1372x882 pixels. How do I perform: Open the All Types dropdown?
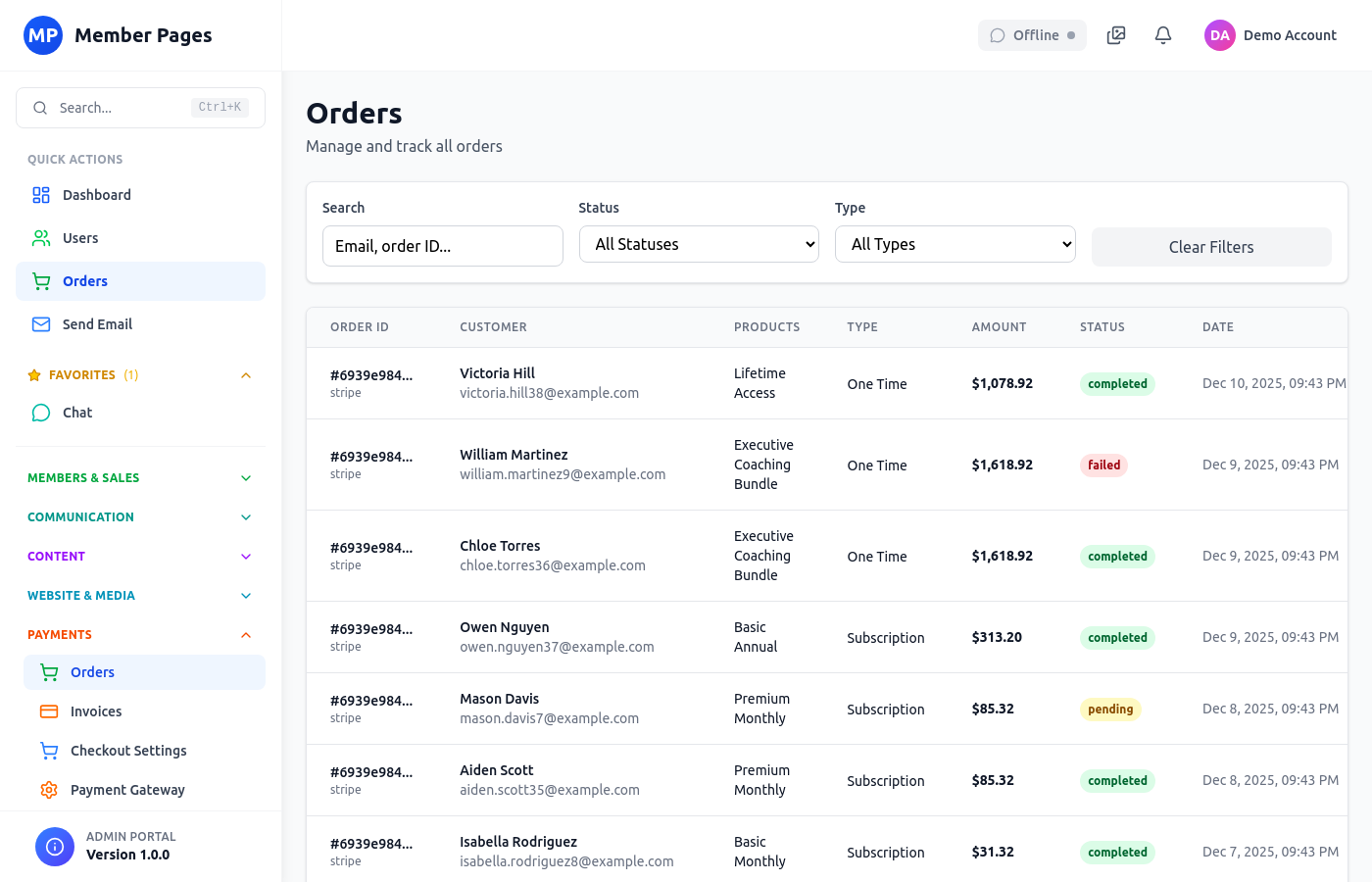[955, 243]
